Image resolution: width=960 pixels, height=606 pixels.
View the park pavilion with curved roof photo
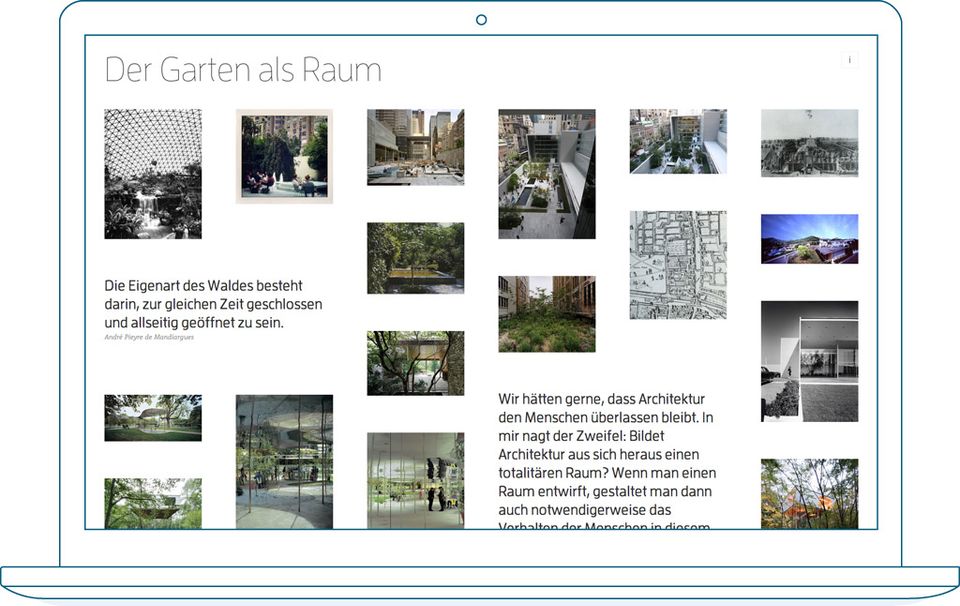click(x=153, y=418)
